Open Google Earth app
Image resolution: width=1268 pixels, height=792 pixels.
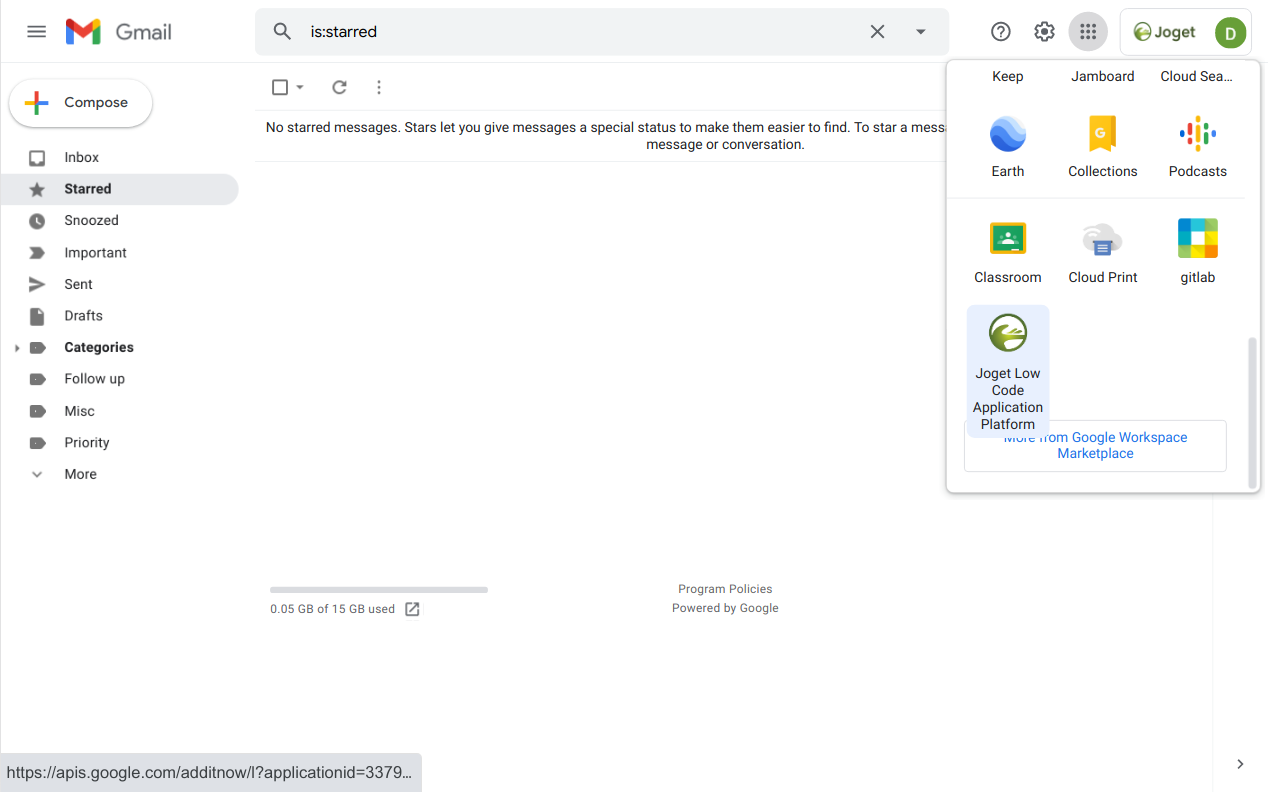click(1008, 146)
